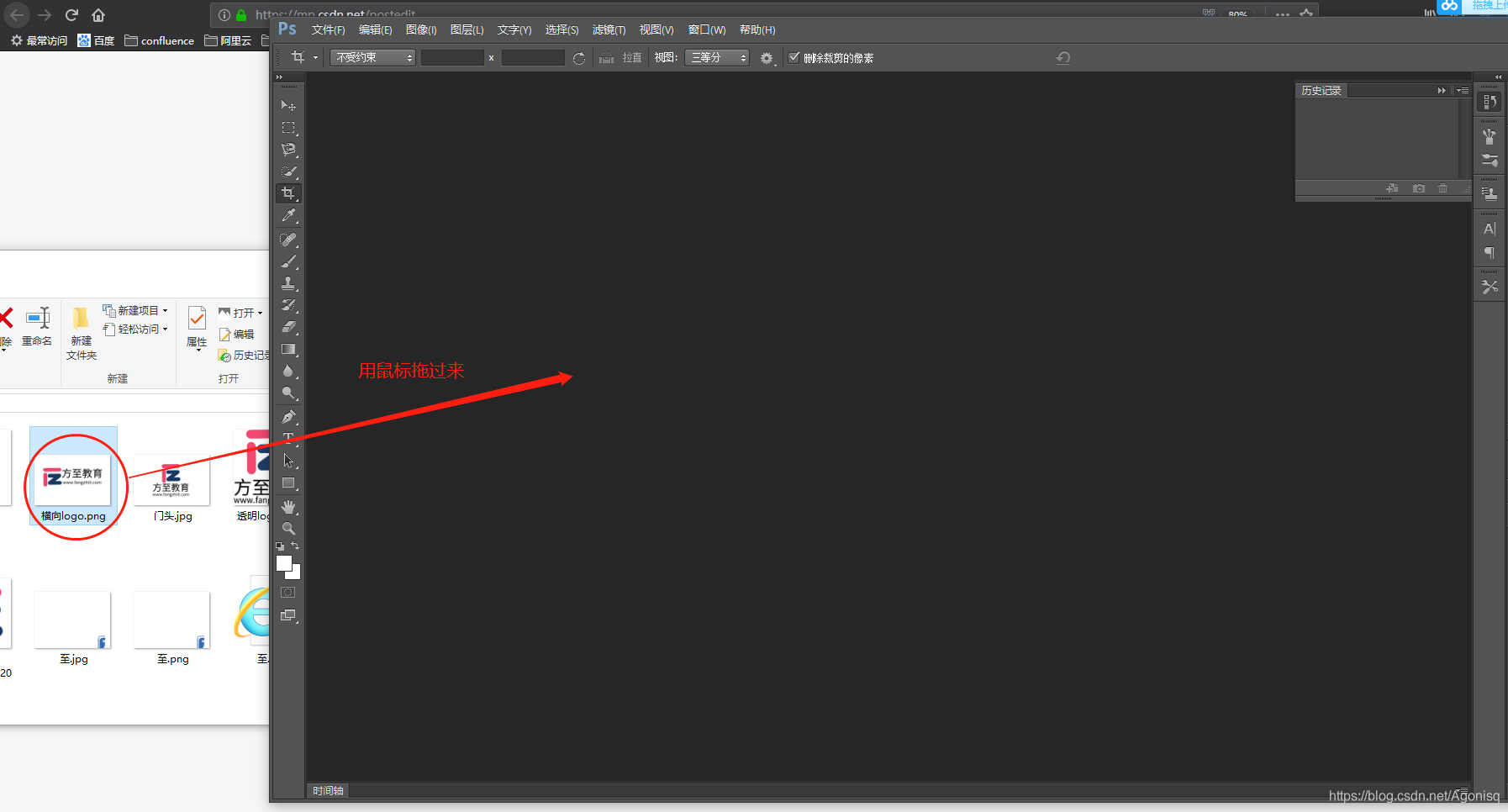This screenshot has width=1508, height=812.
Task: Expand the 新建项目 dropdown in Explorer
Action: pos(135,310)
